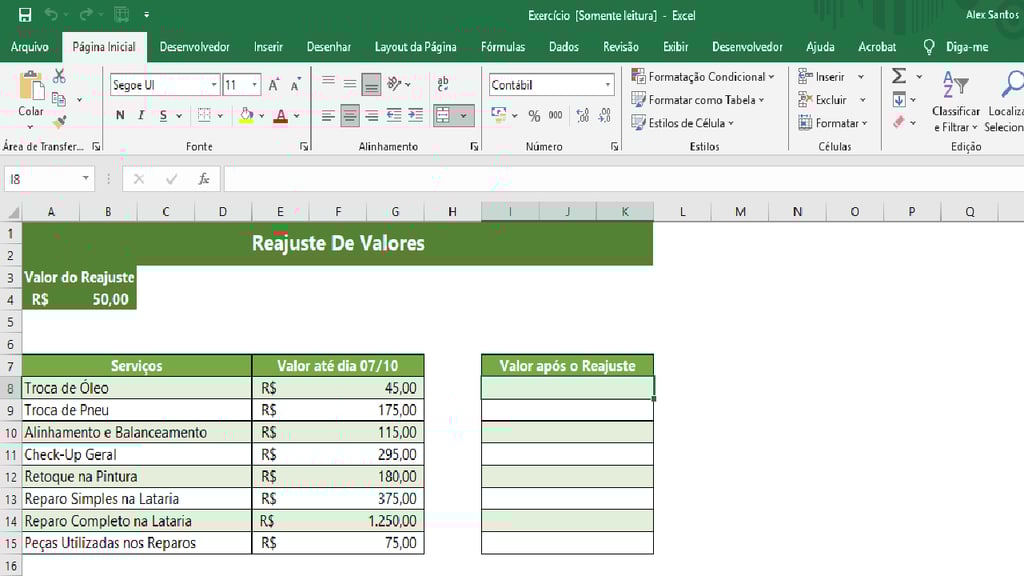The width and height of the screenshot is (1024, 576).
Task: Decrease decimal places
Action: click(605, 116)
